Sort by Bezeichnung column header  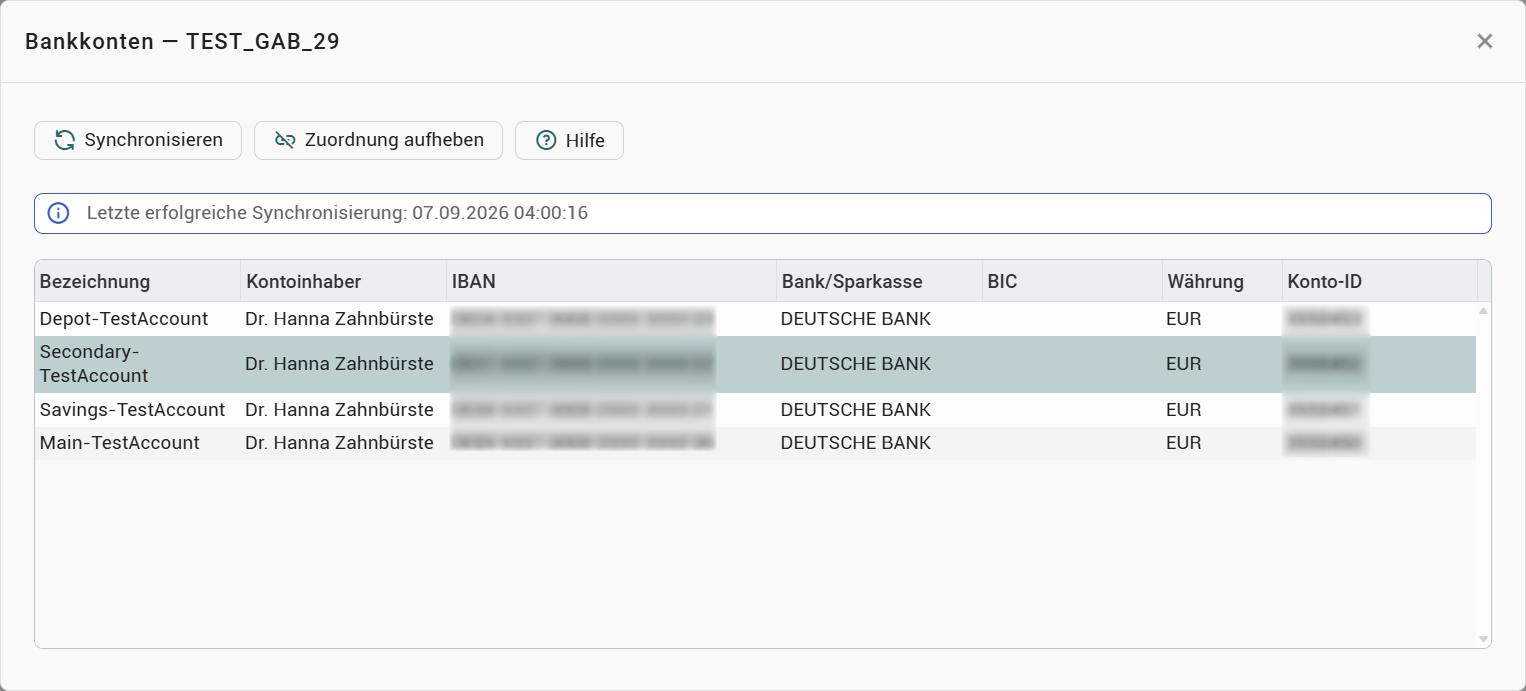pyautogui.click(x=138, y=282)
